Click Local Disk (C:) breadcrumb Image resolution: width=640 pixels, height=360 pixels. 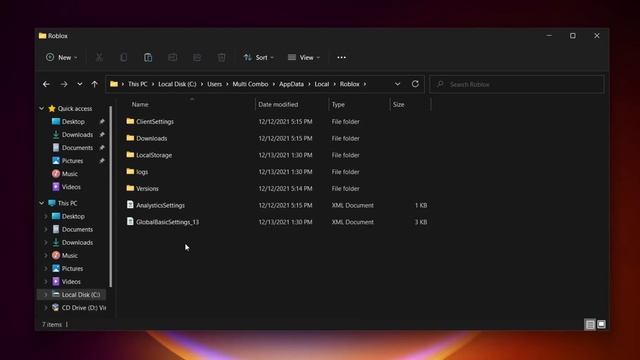pyautogui.click(x=177, y=84)
